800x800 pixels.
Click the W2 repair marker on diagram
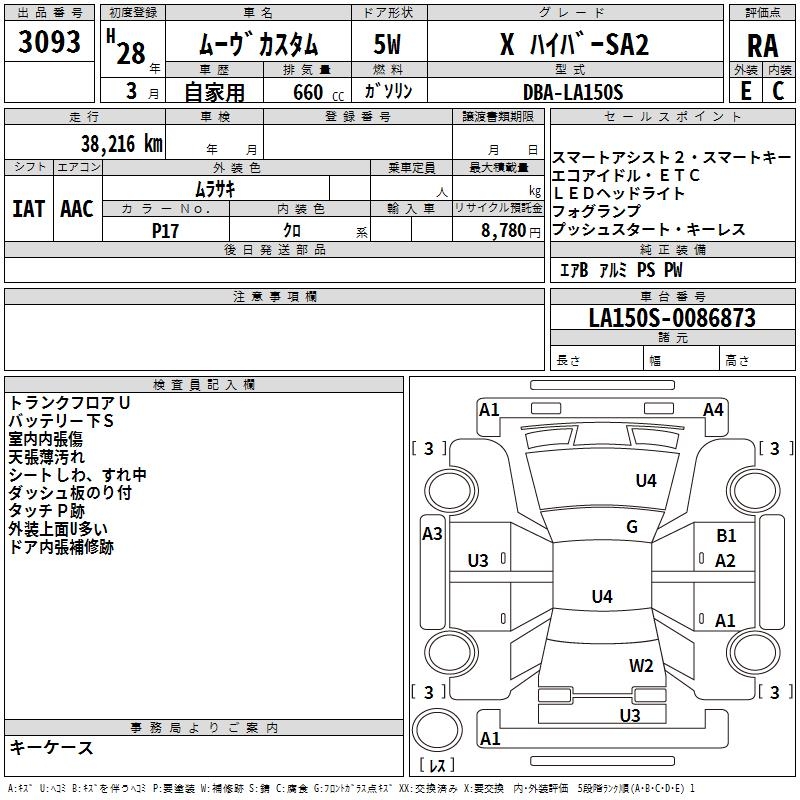pyautogui.click(x=641, y=666)
